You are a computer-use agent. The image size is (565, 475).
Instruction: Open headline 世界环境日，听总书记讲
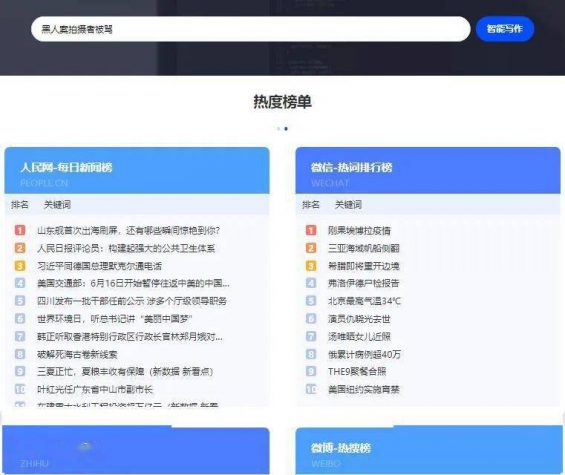click(115, 319)
